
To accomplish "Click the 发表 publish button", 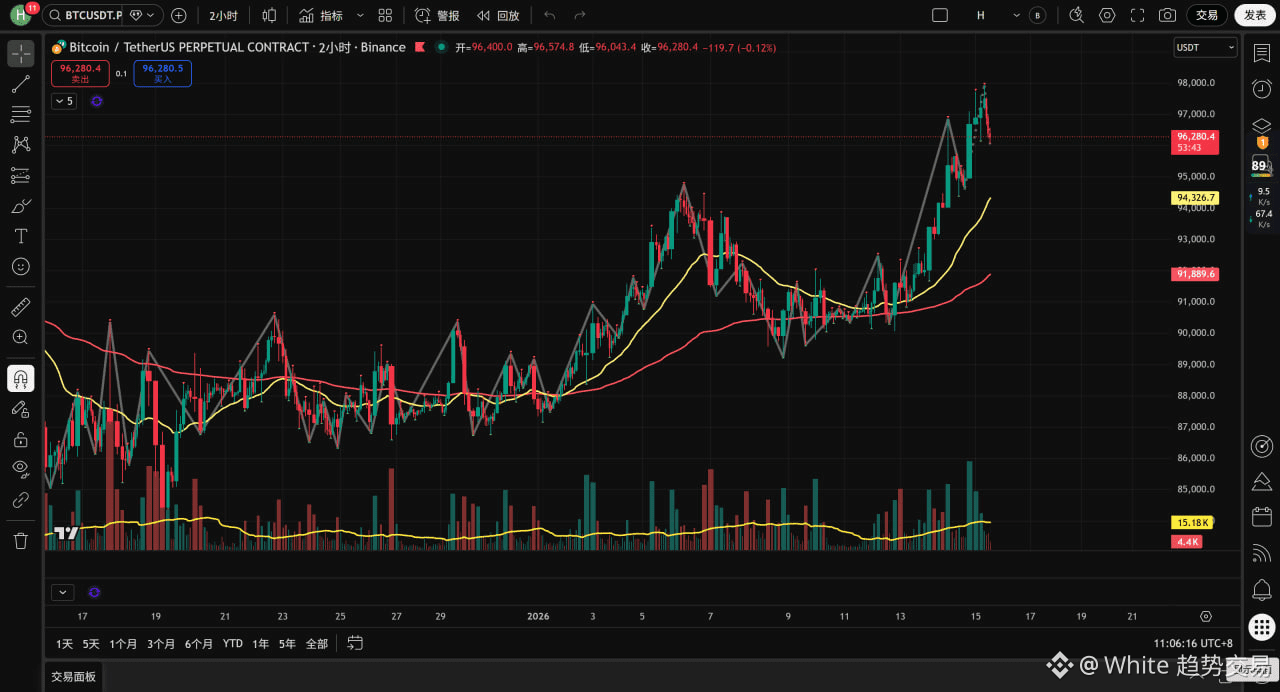I will tap(1255, 15).
